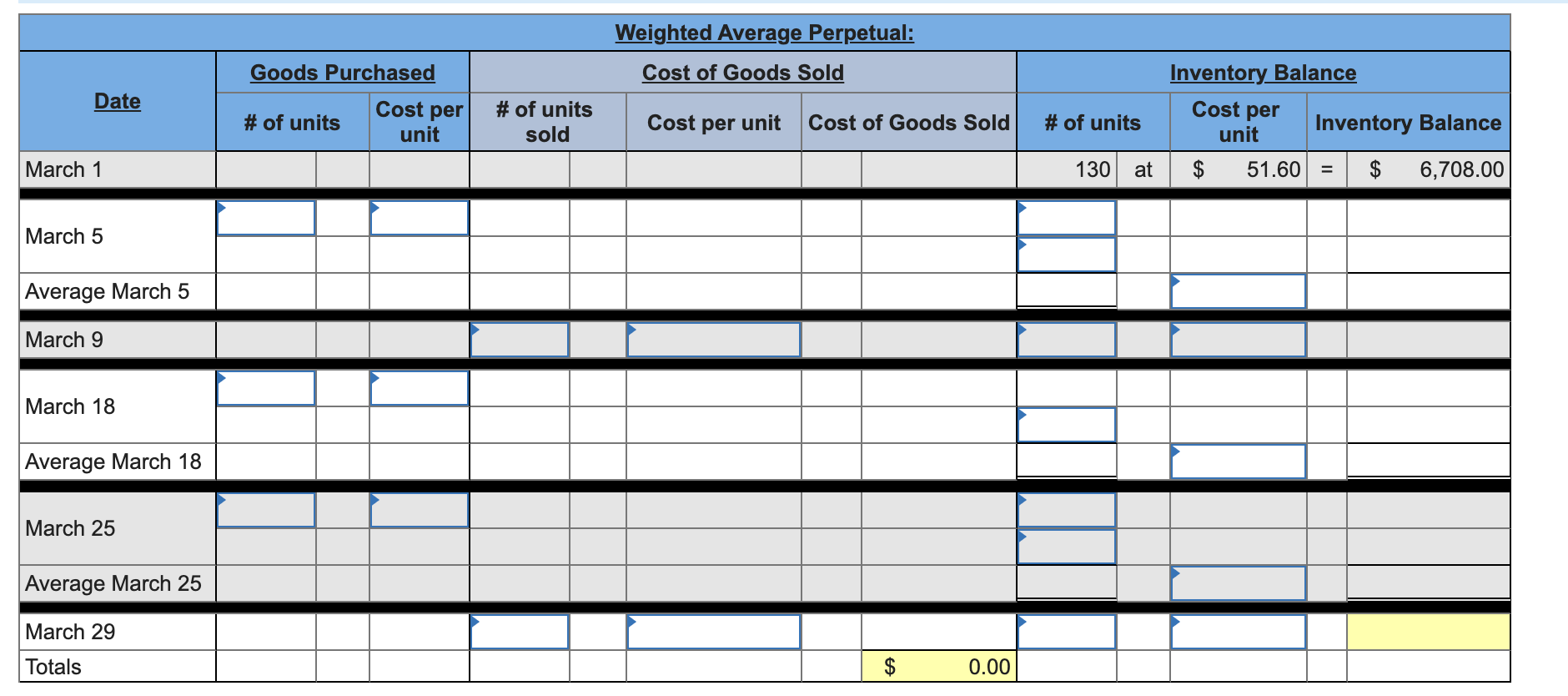Select March 25 inventory units second input

1067,547
